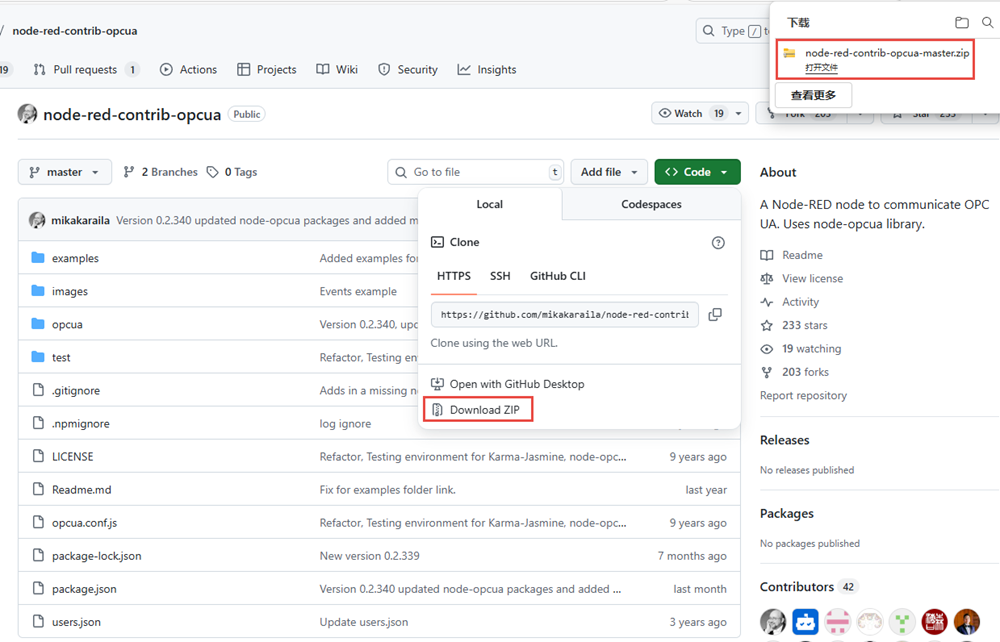Select the GitHub CLI clone option

coord(557,276)
